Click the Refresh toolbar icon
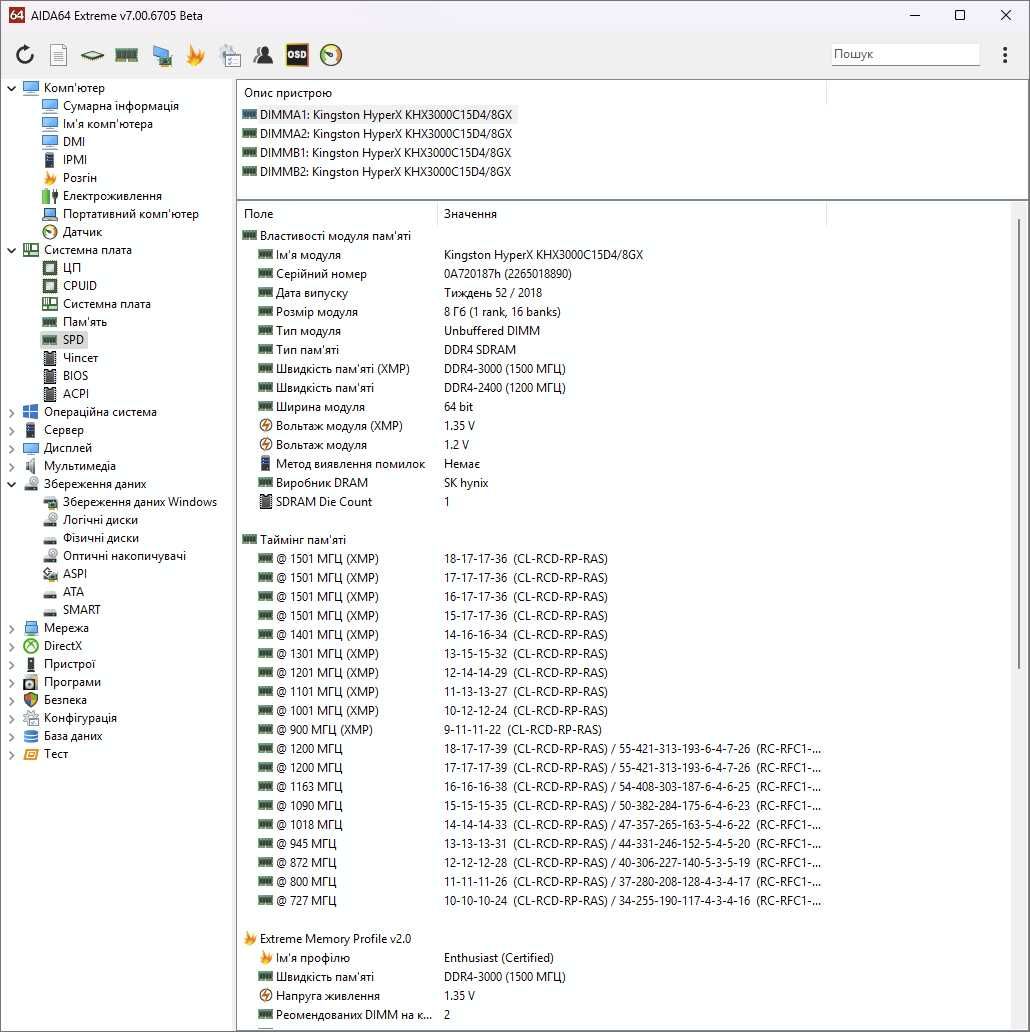The image size is (1030, 1032). click(x=25, y=55)
